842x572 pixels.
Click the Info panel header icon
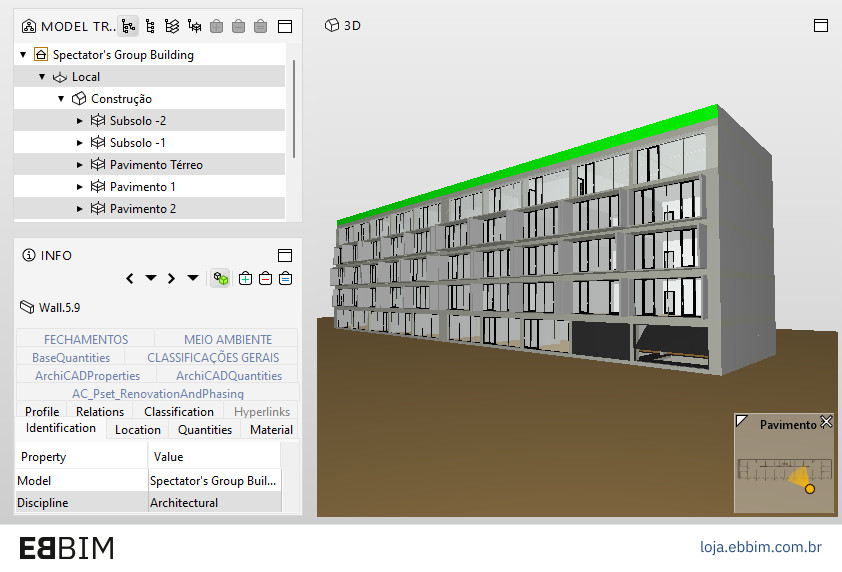(x=28, y=255)
